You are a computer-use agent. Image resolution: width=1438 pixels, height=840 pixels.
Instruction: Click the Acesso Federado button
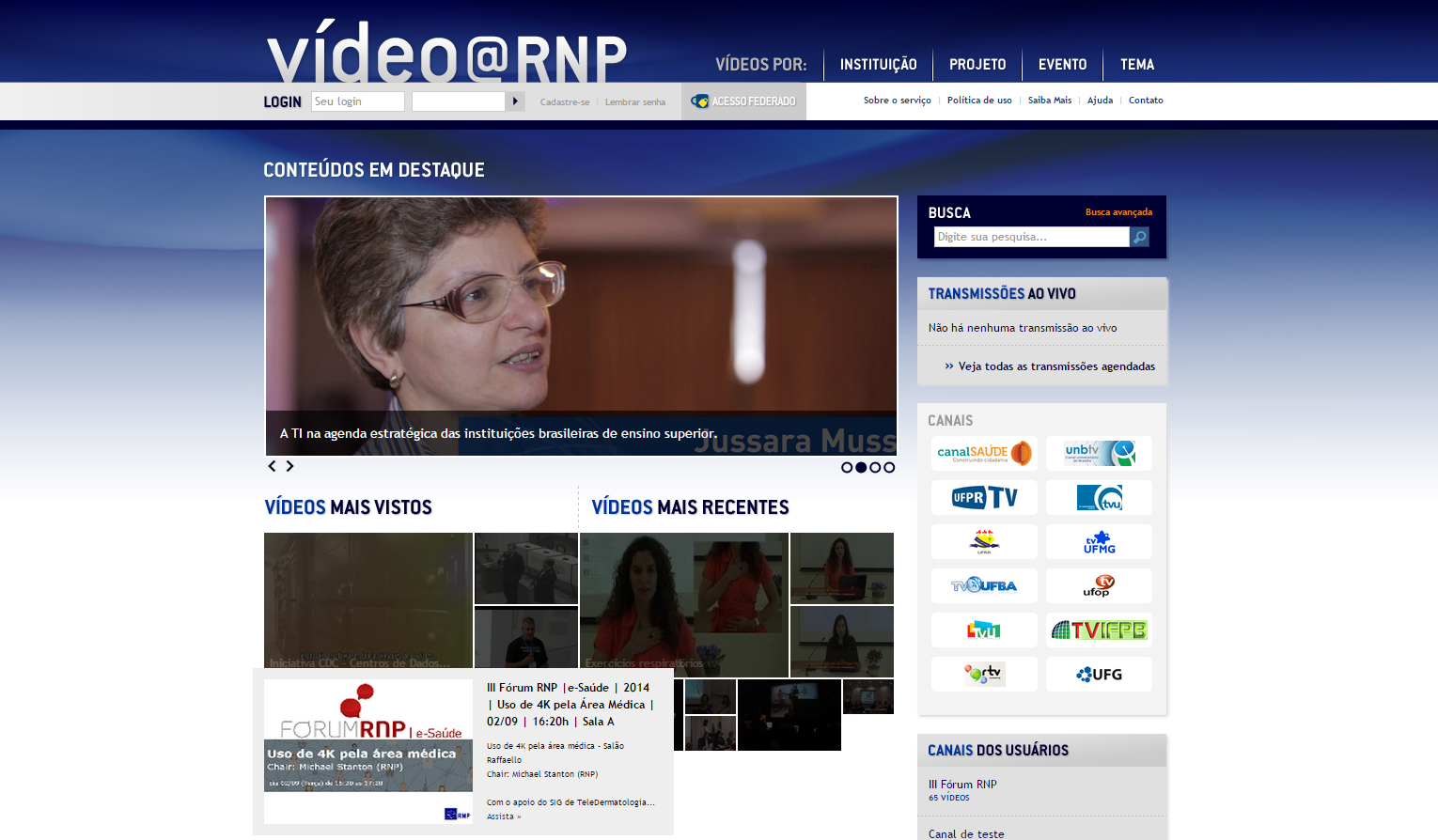click(743, 101)
